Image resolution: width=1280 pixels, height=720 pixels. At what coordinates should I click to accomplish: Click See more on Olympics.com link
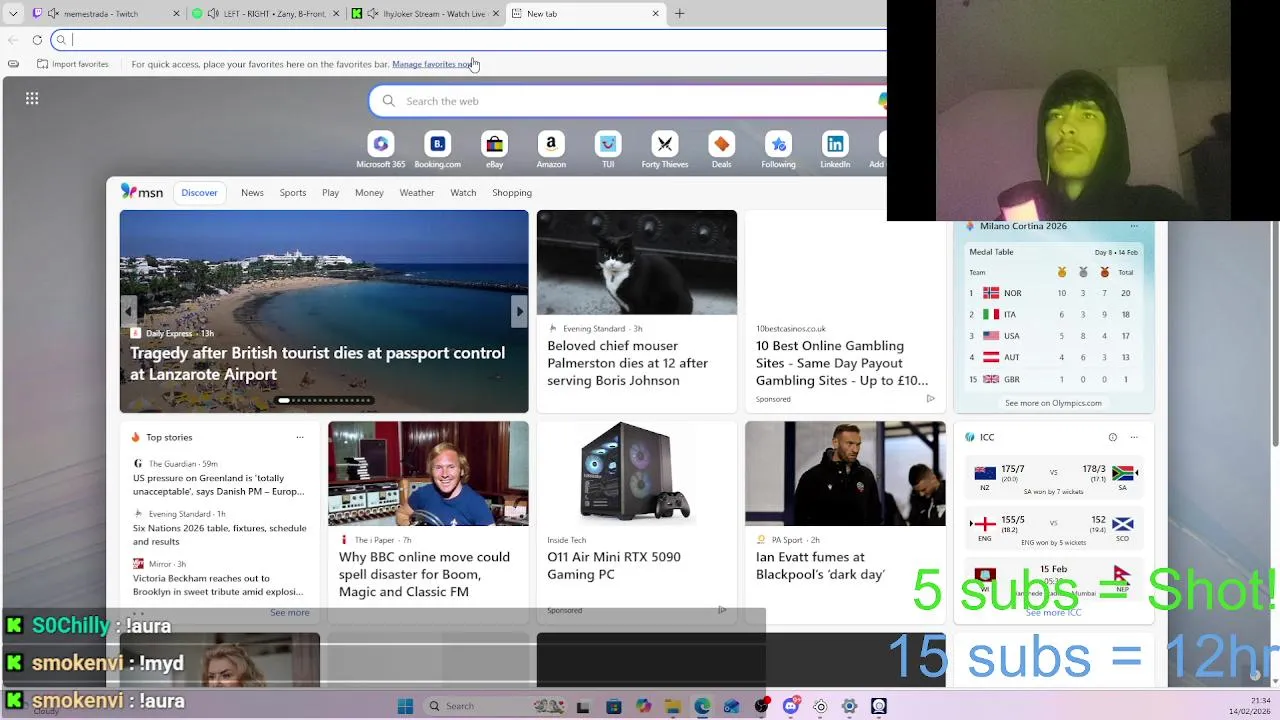1053,403
